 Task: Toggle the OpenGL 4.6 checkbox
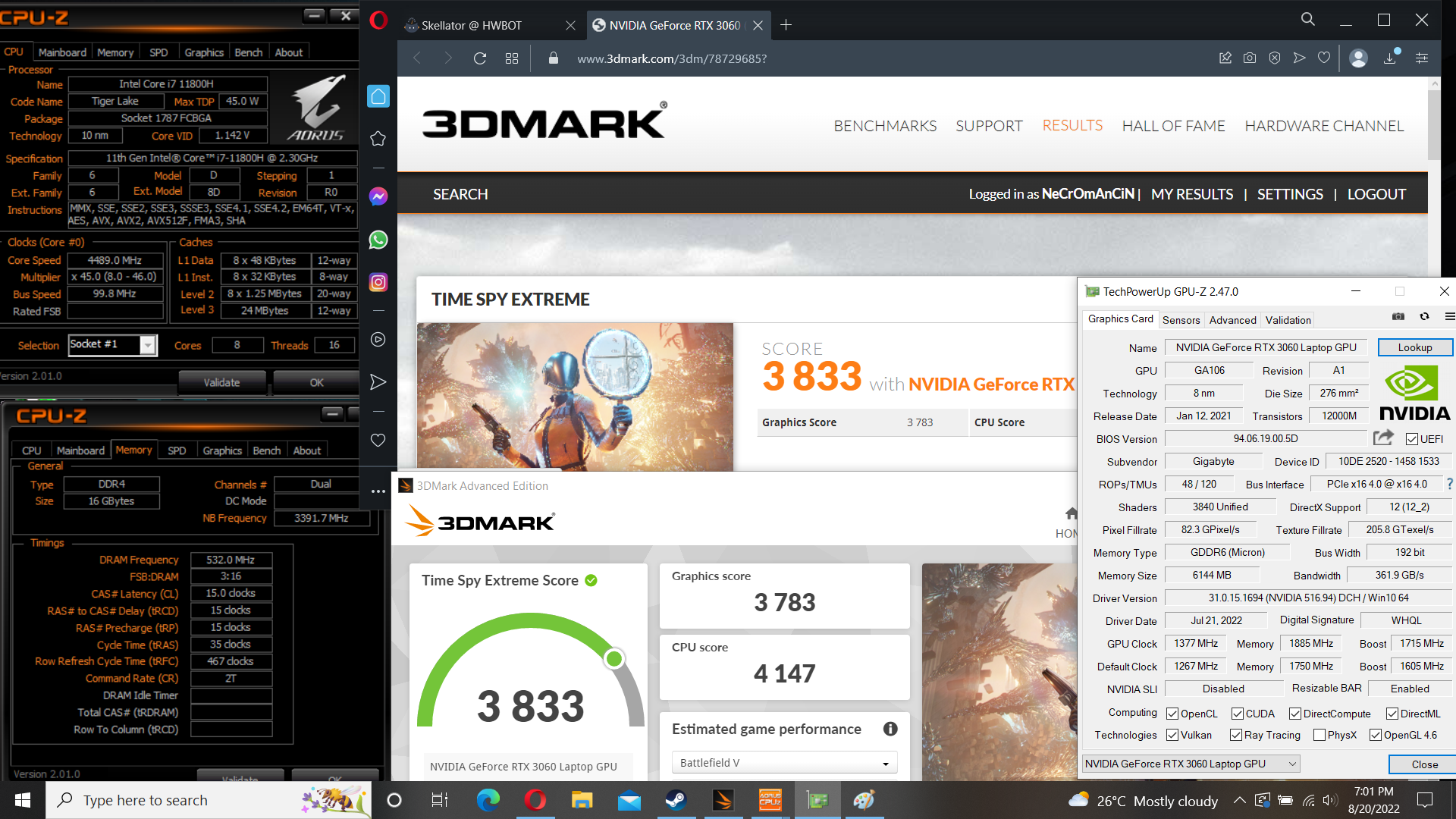(x=1376, y=735)
